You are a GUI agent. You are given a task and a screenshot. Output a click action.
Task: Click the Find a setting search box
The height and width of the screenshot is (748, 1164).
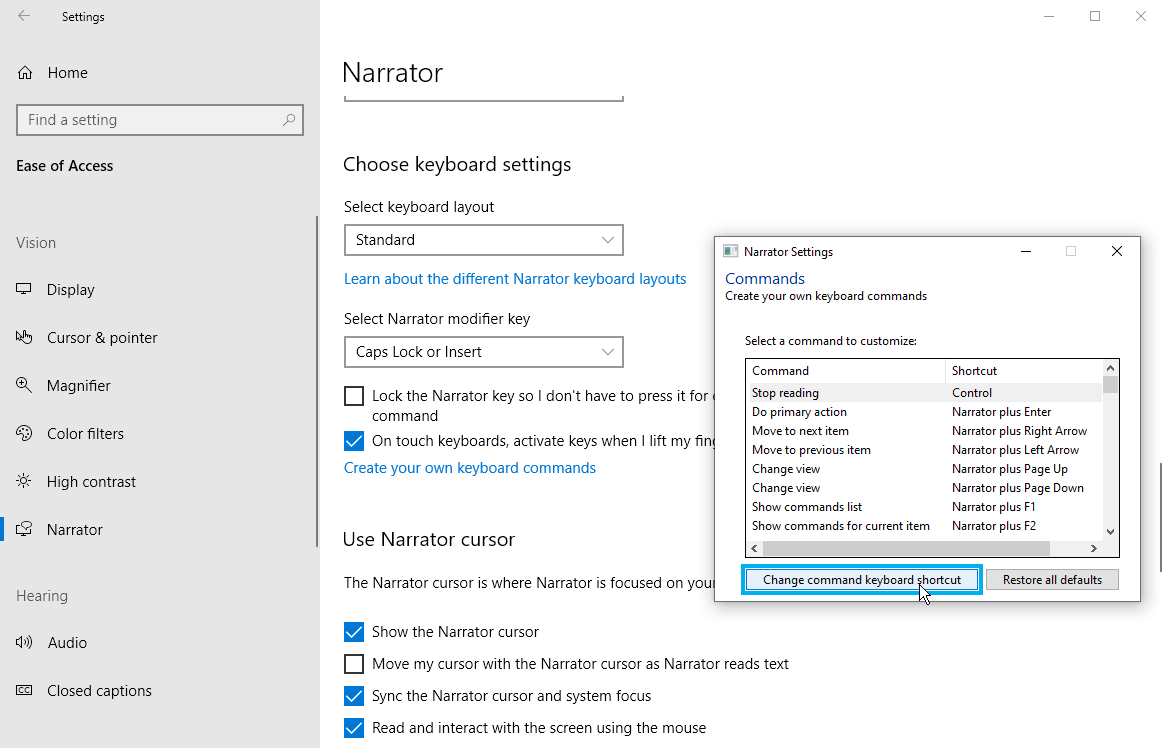(160, 119)
